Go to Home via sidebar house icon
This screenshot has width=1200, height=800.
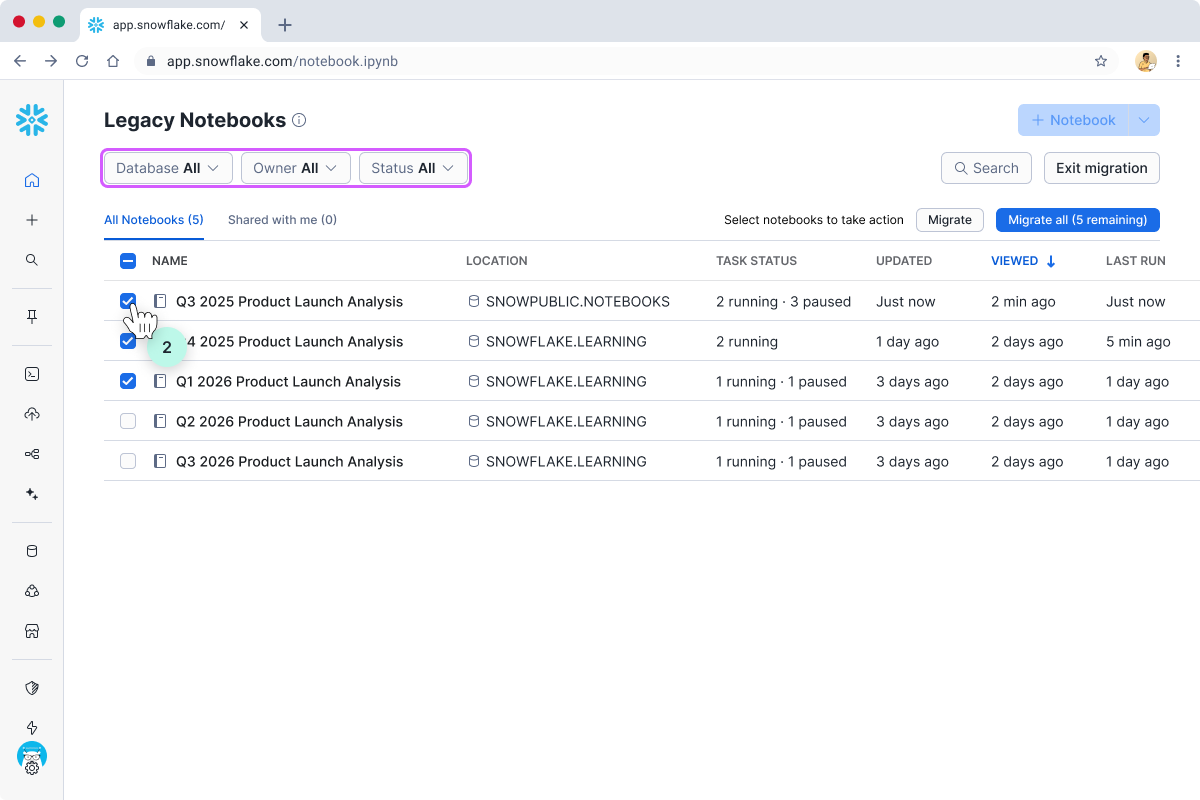coord(32,180)
